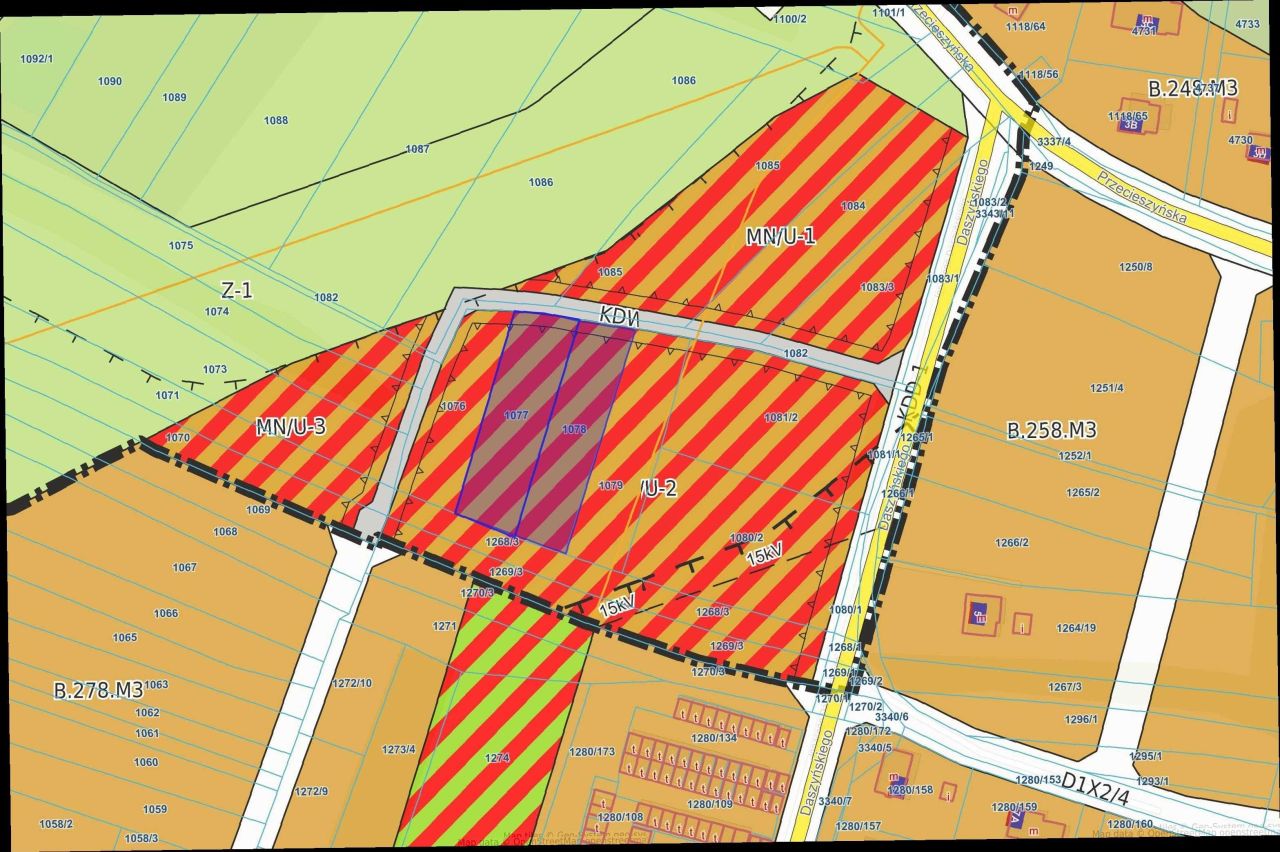Select parcel 1066
Viewport: 1280px width, 852px height.
[165, 613]
